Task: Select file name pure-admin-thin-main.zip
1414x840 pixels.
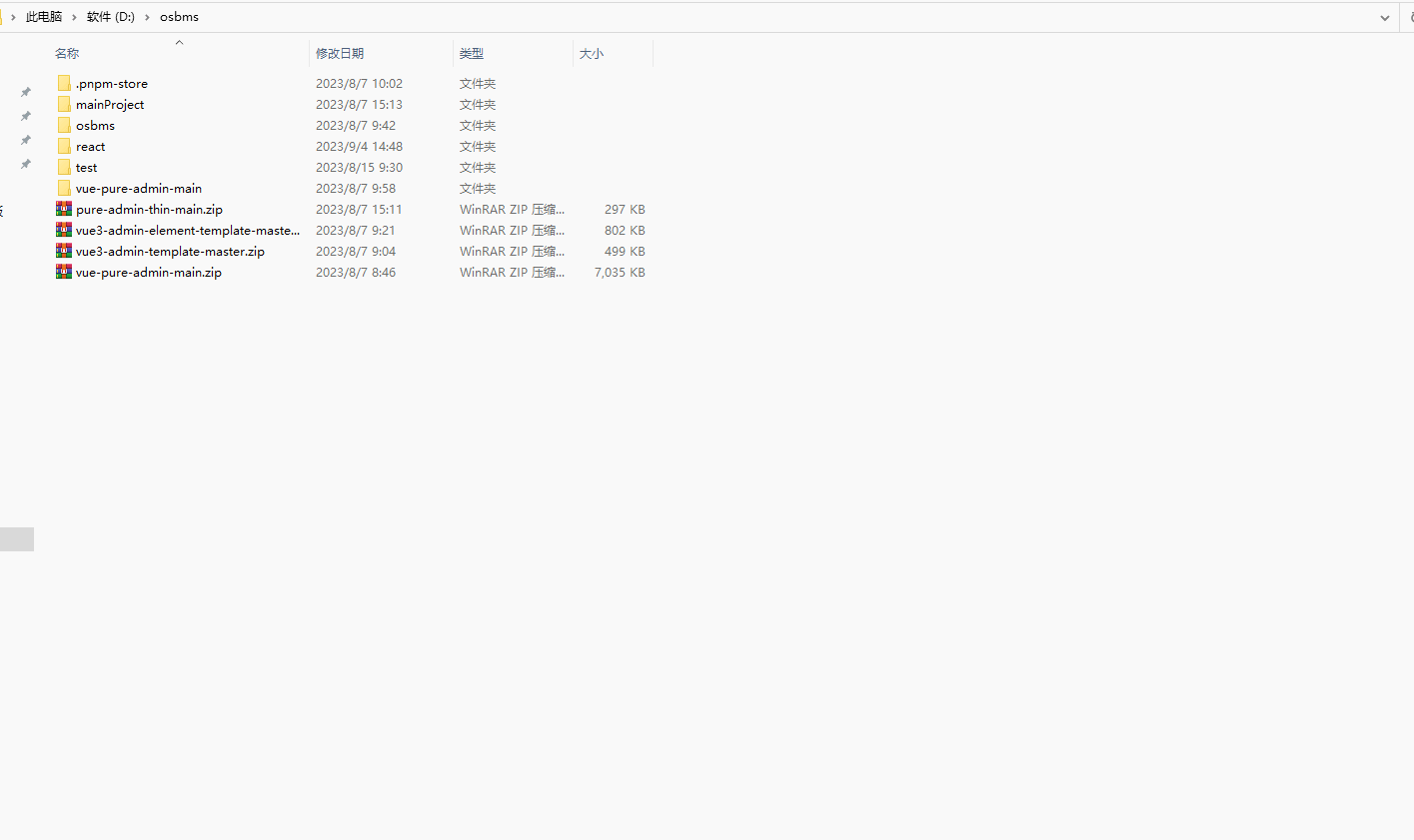Action: (x=149, y=210)
